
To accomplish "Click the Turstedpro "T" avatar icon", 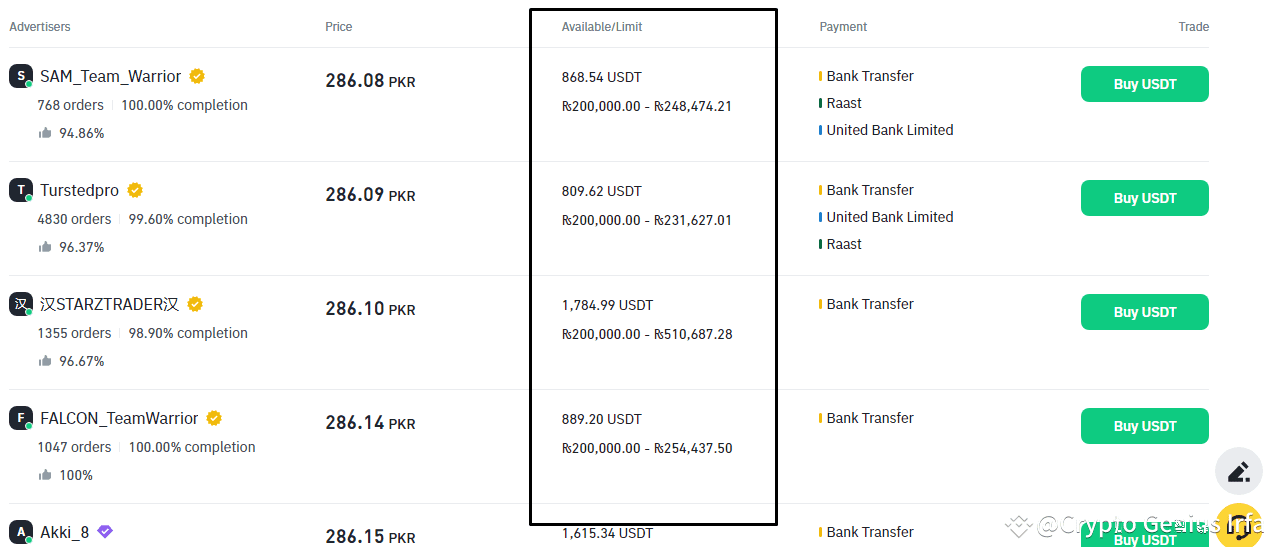I will [21, 190].
